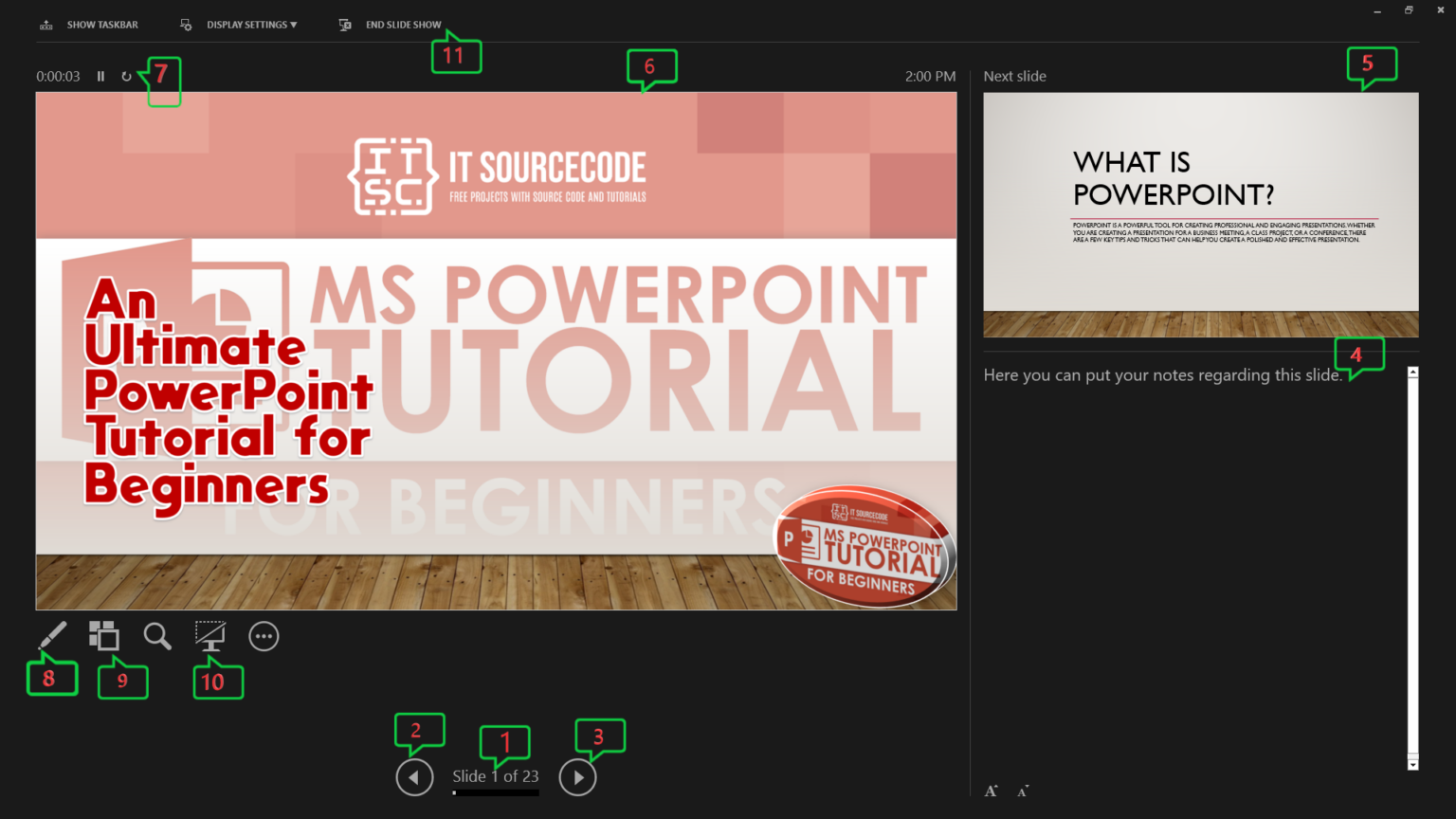Screen dimensions: 1456x819
Task: Select the pen annotation tool
Action: 52,636
